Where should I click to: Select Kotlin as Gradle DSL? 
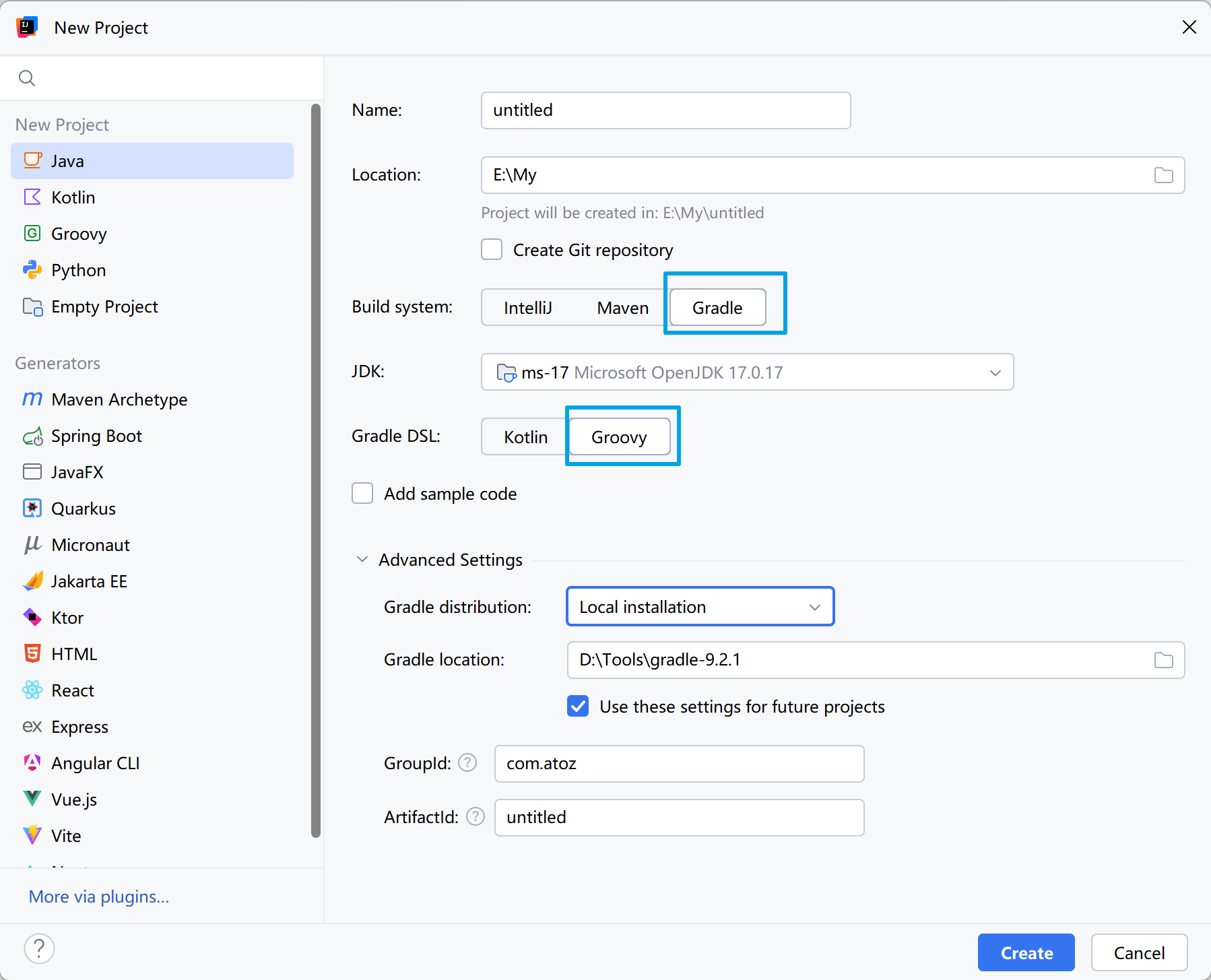[x=525, y=437]
